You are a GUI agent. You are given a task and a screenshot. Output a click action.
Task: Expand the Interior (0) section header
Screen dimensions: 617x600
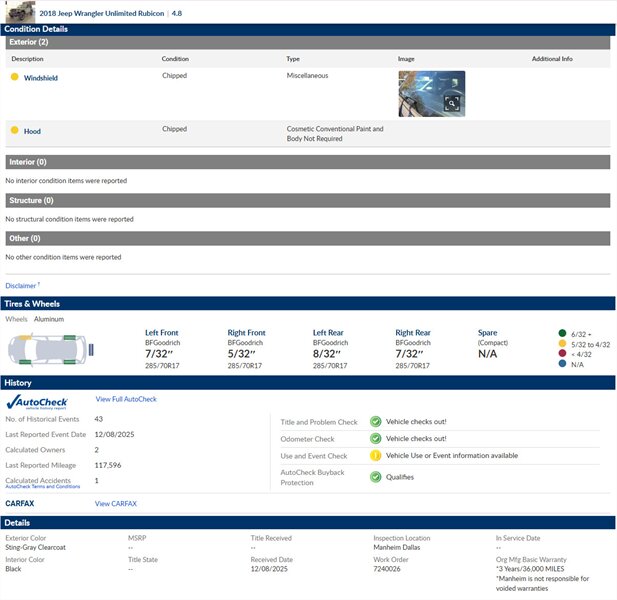click(27, 162)
